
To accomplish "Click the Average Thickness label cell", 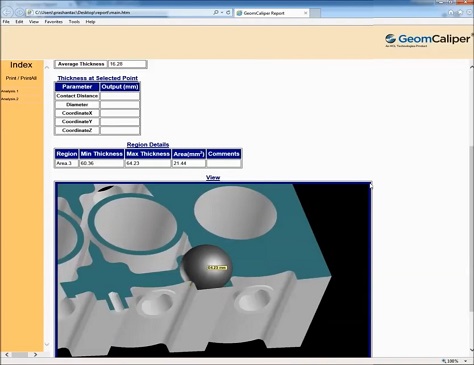I will pos(81,64).
